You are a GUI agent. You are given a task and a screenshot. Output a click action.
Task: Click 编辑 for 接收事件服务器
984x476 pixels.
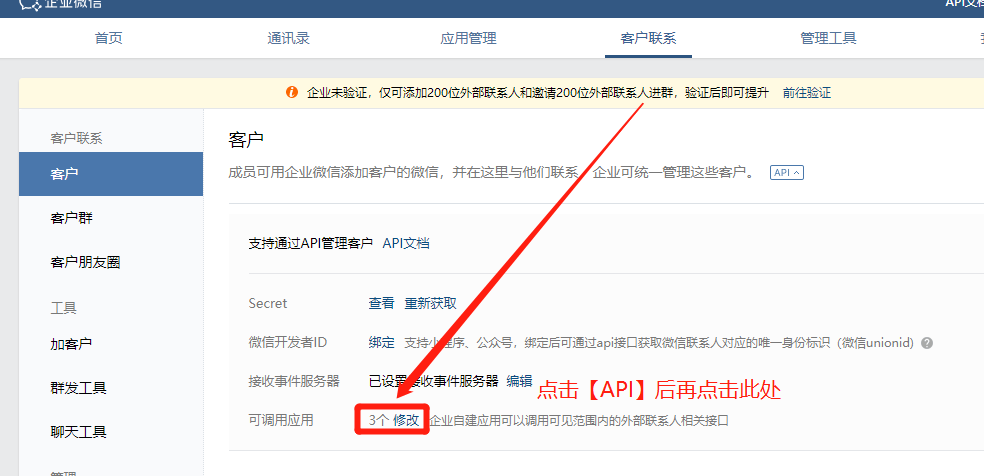click(519, 381)
